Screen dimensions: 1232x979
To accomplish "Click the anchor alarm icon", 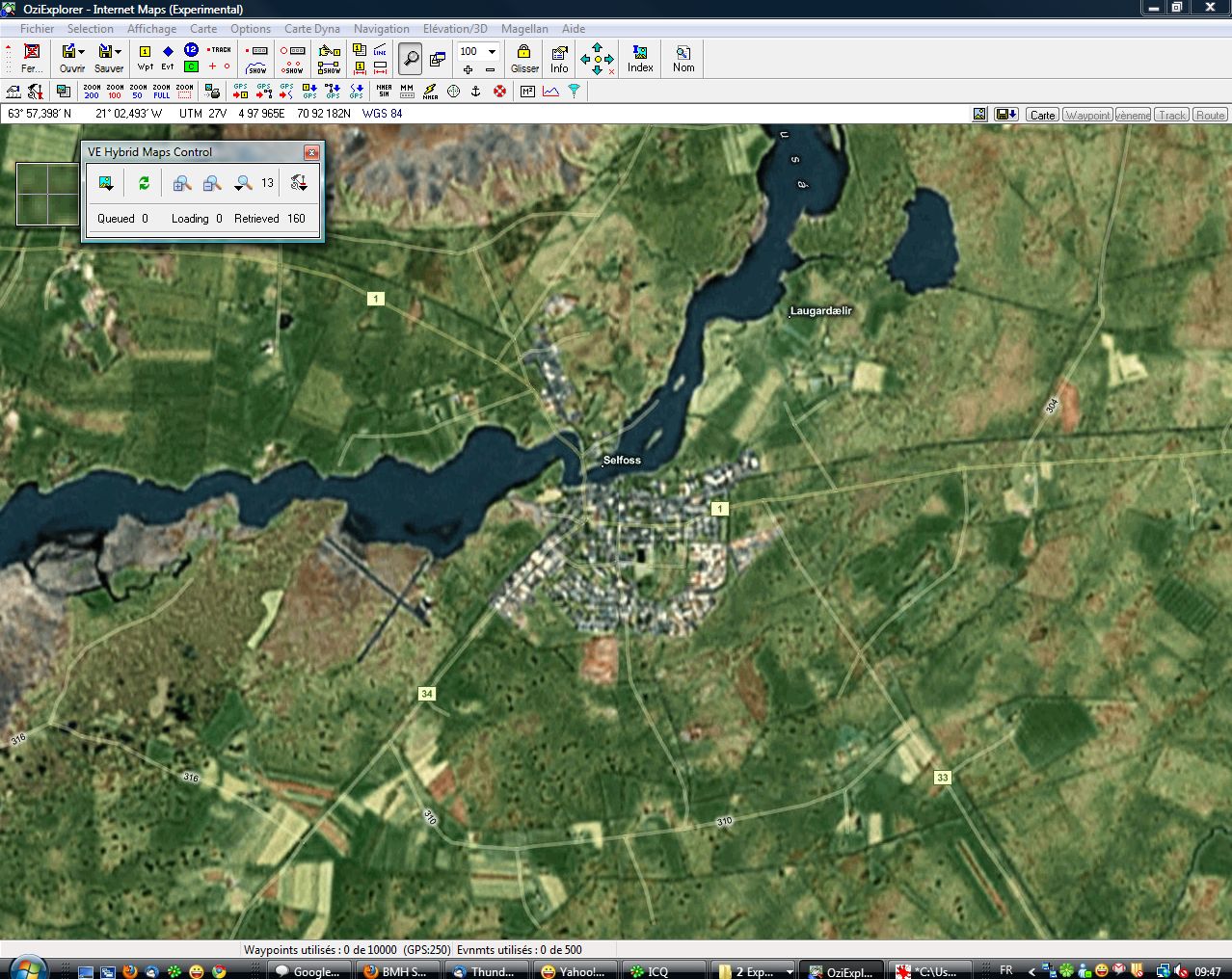I will [x=475, y=91].
